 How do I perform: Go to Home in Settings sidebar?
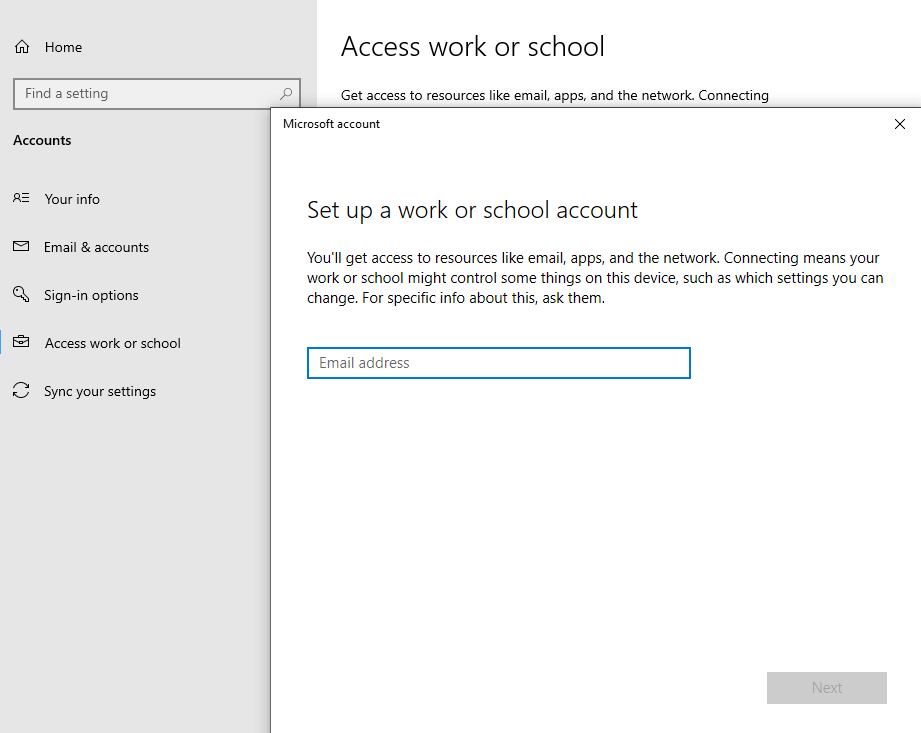pyautogui.click(x=63, y=47)
